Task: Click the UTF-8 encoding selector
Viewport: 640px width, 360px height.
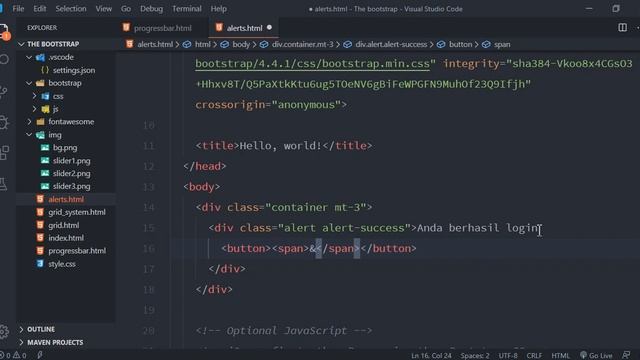Action: coord(508,356)
